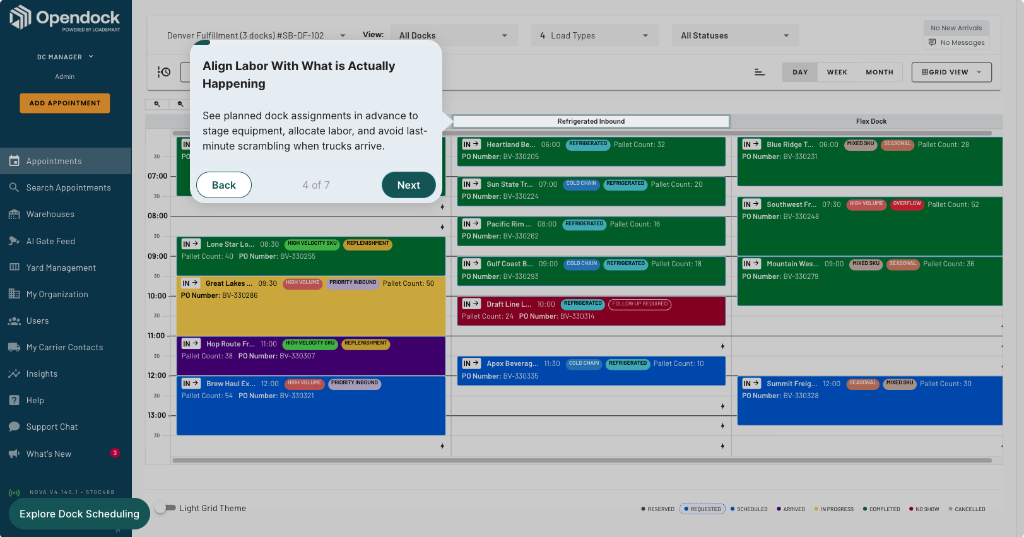The image size is (1024, 537).
Task: Toggle the Light Grid Theme switch
Action: [166, 508]
